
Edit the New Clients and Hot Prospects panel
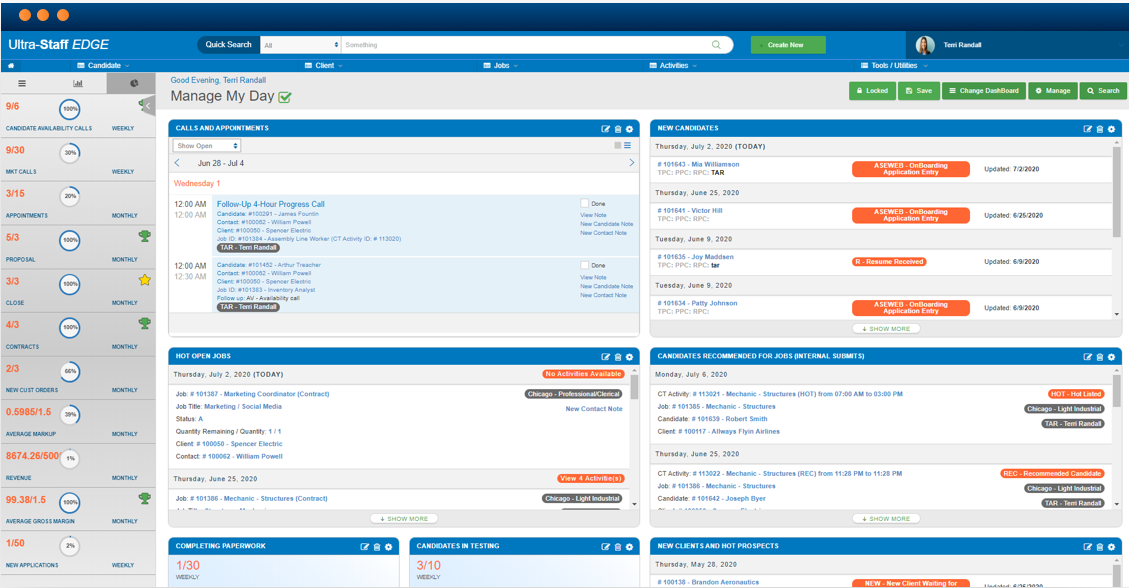tap(1087, 547)
